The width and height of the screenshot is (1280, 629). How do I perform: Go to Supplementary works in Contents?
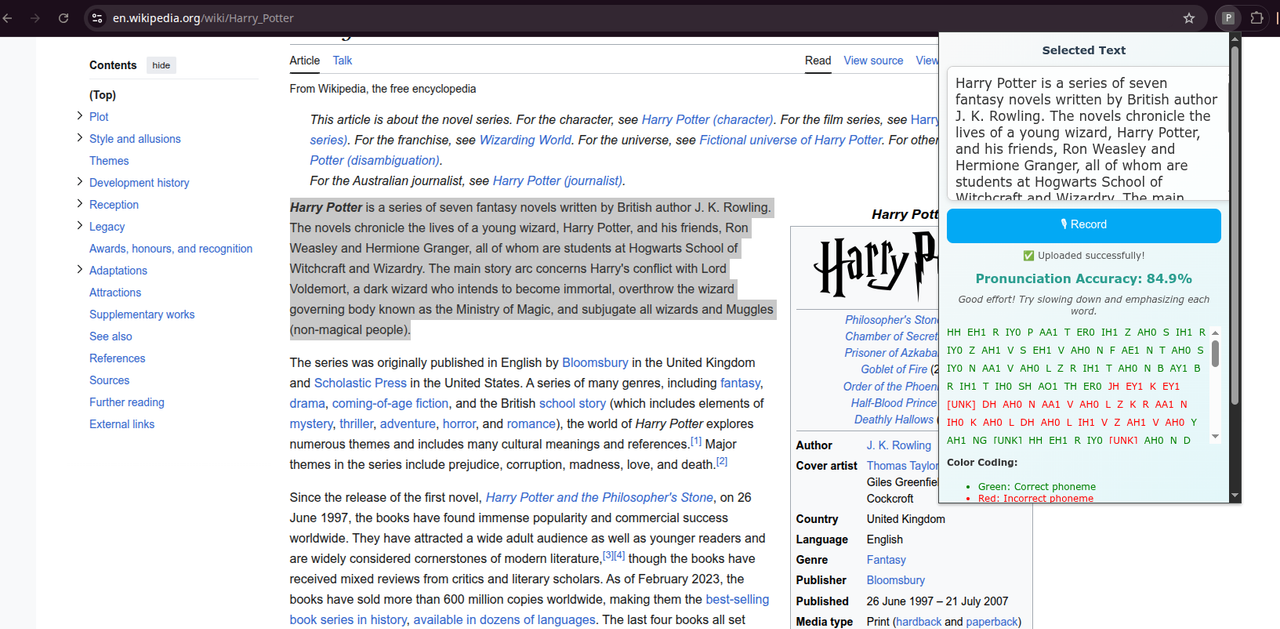click(142, 315)
